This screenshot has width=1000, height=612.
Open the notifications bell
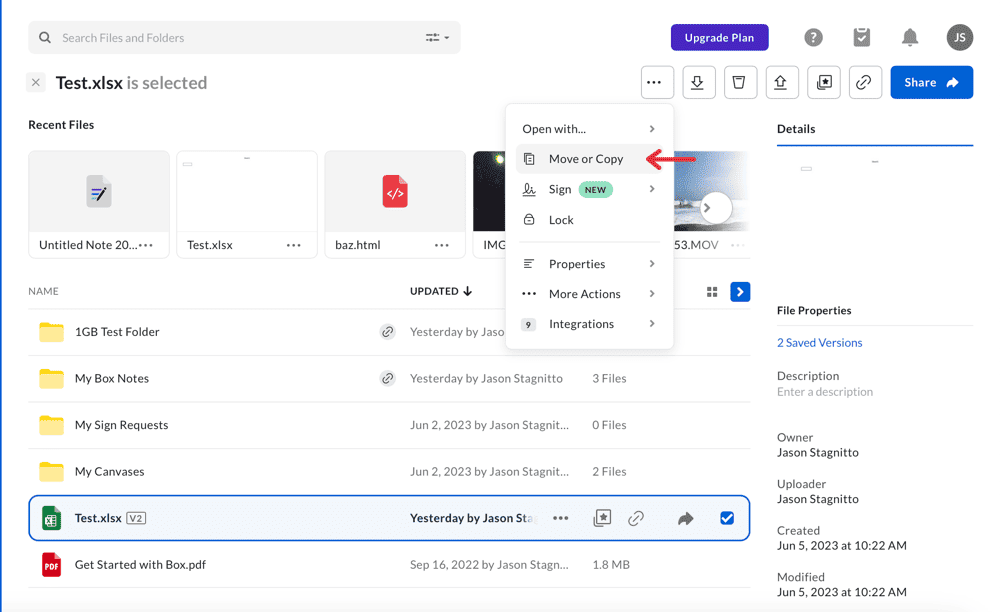tap(910, 38)
